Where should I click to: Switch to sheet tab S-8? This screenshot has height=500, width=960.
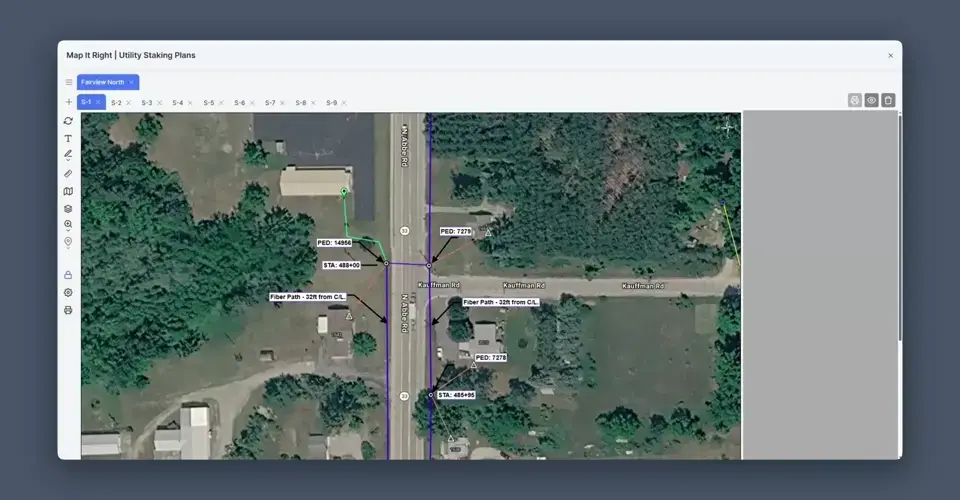coord(301,103)
